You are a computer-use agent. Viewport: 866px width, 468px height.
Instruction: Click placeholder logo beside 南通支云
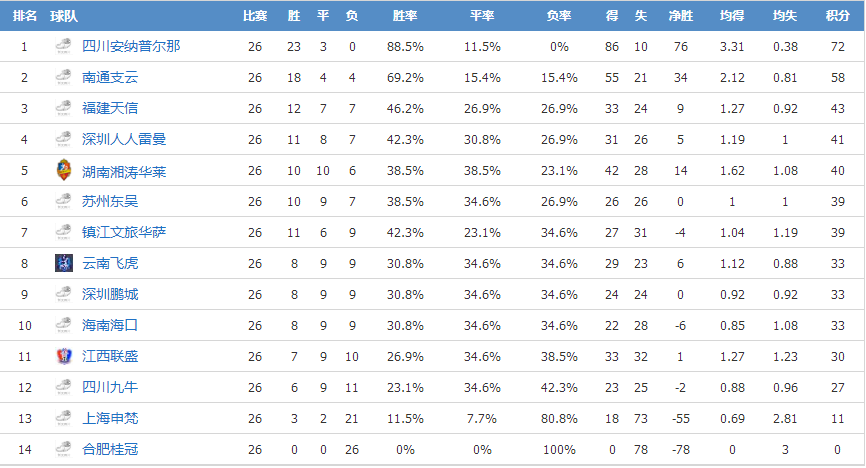[x=64, y=77]
